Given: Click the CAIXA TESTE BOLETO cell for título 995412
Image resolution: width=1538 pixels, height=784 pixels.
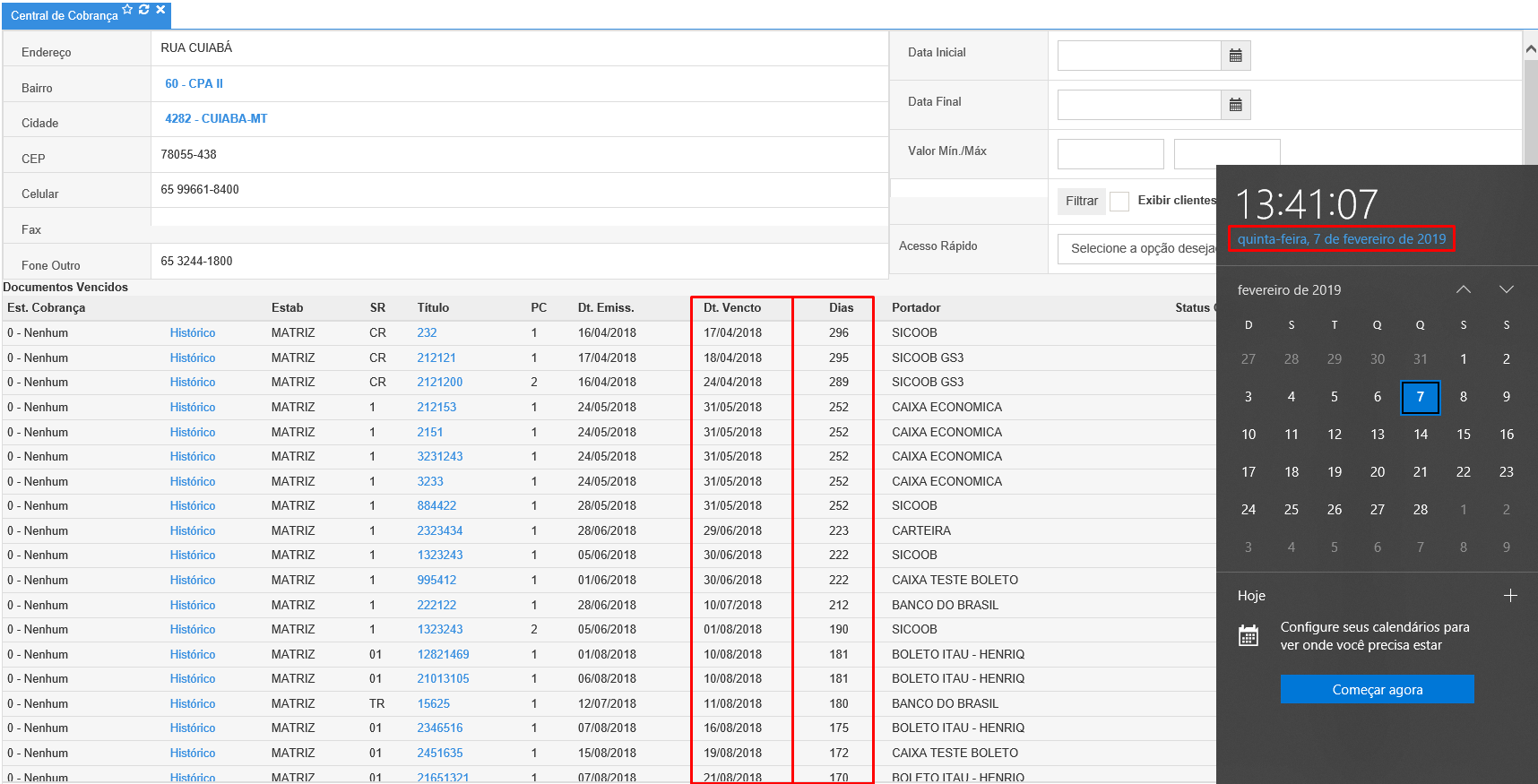Looking at the screenshot, I should [955, 580].
